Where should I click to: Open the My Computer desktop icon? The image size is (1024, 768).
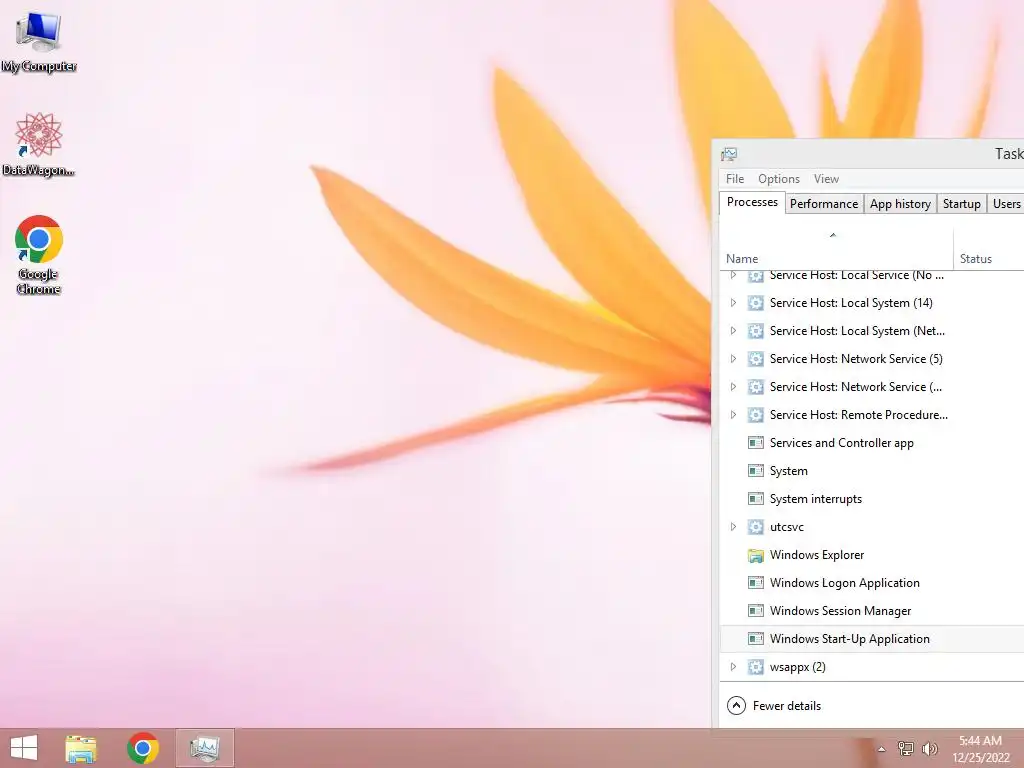(39, 42)
